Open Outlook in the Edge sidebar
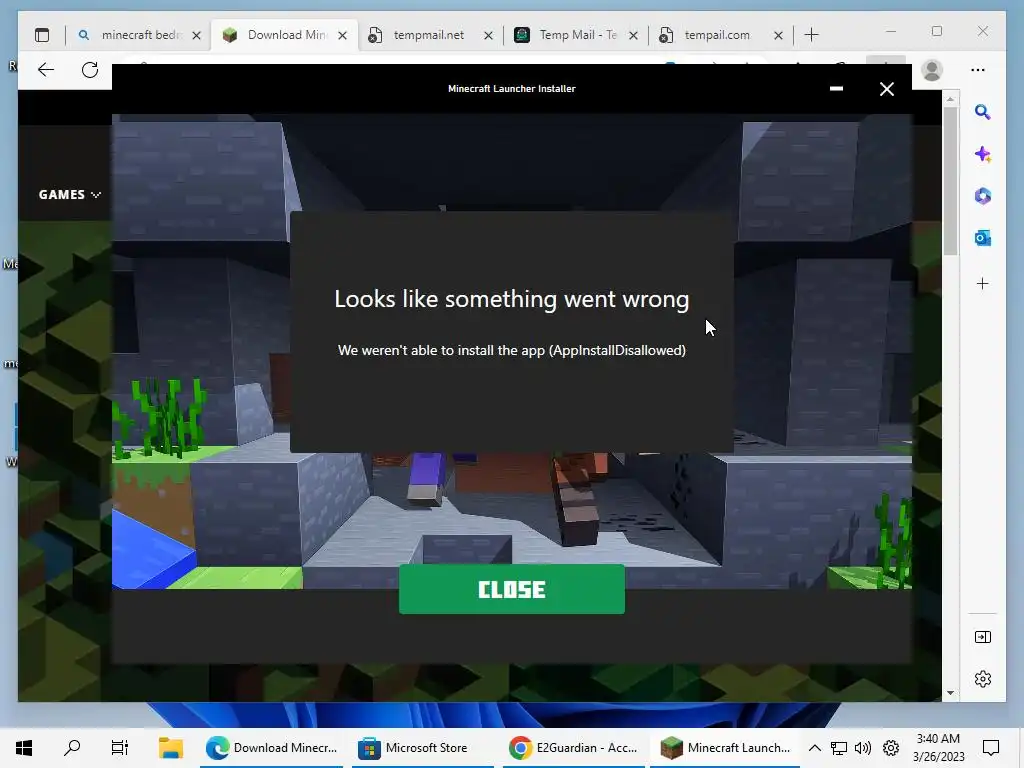This screenshot has width=1024, height=768. pyautogui.click(x=982, y=238)
